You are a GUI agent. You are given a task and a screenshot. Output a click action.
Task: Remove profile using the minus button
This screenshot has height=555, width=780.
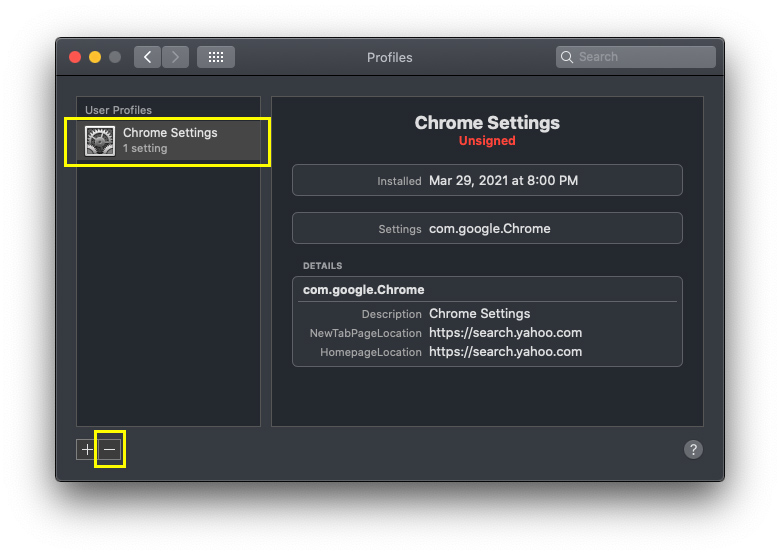tap(110, 450)
